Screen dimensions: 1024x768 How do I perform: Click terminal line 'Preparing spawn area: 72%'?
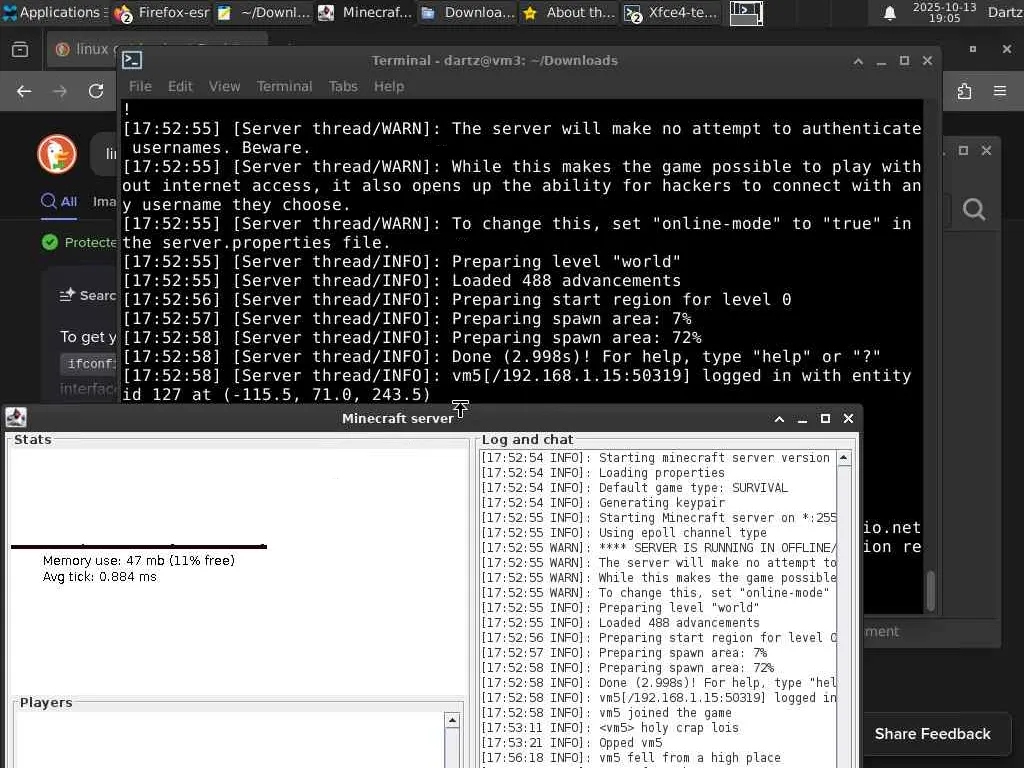(x=577, y=338)
